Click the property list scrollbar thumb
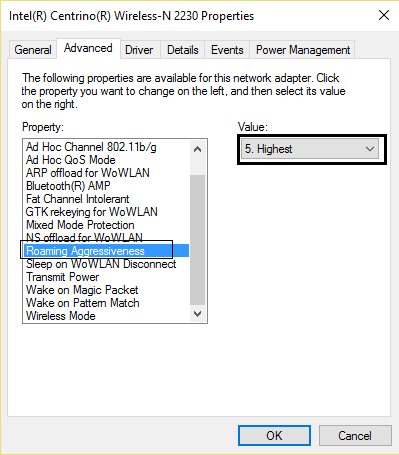This screenshot has height=455, width=399. (x=197, y=240)
